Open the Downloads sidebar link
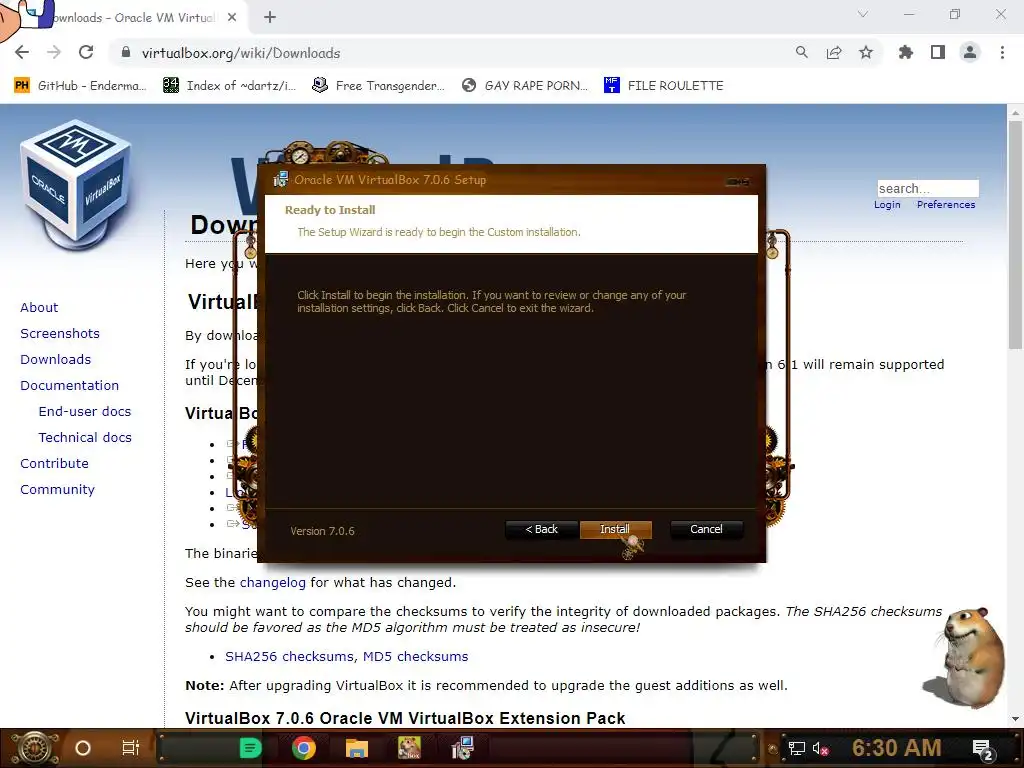This screenshot has width=1024, height=768. click(56, 360)
